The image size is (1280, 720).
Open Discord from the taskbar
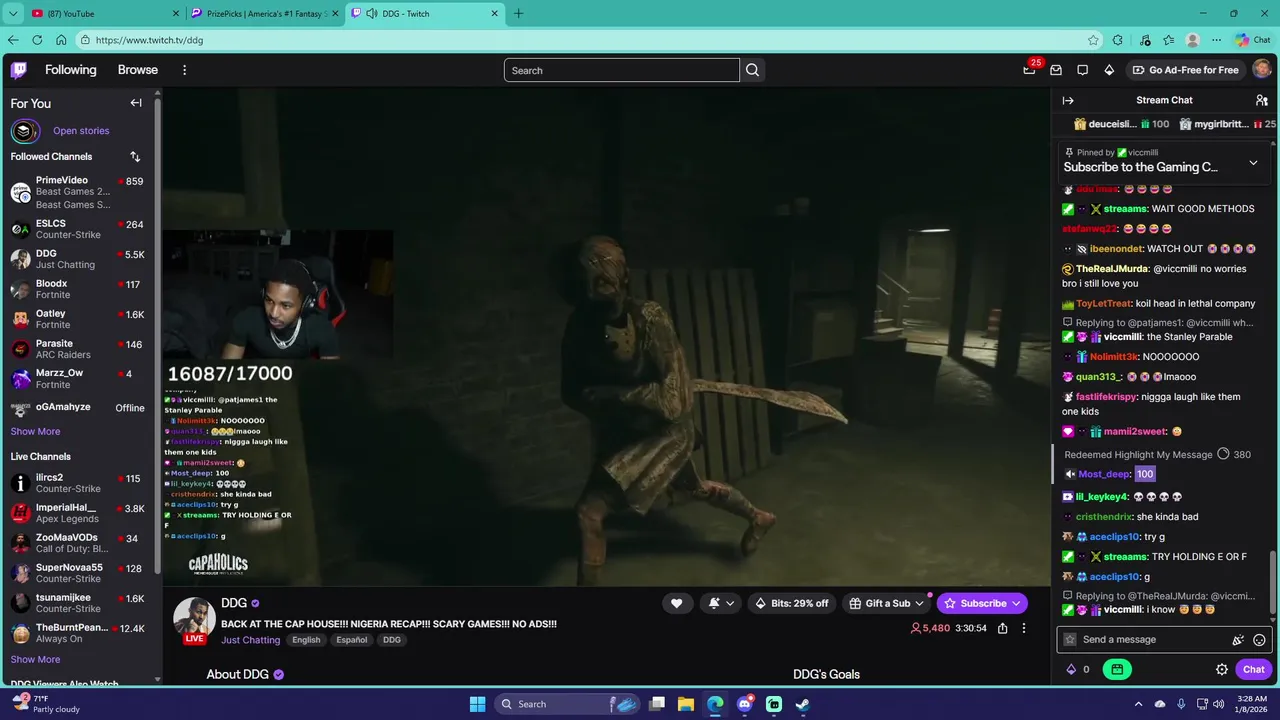(744, 704)
